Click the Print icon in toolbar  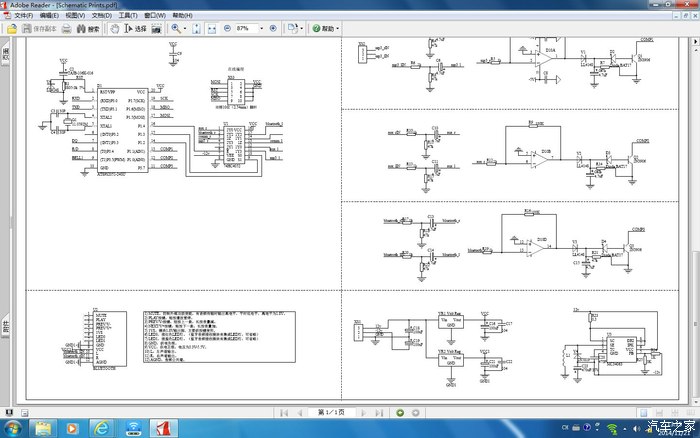[66, 29]
